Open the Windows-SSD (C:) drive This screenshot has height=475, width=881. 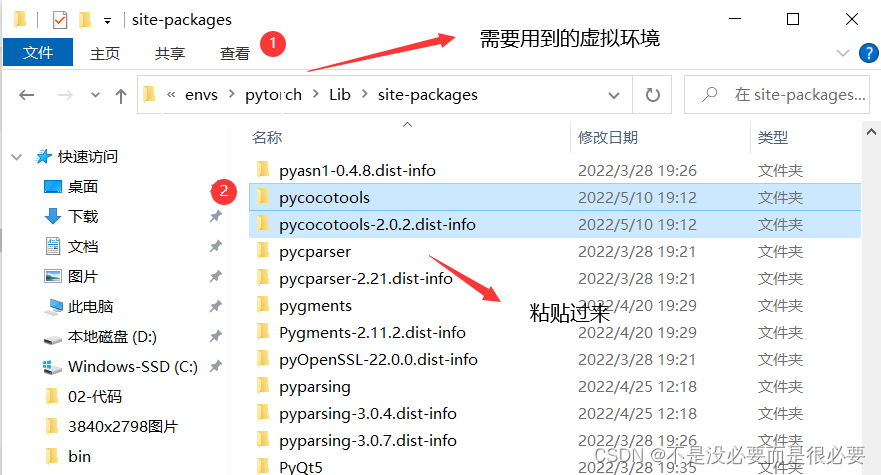(132, 367)
